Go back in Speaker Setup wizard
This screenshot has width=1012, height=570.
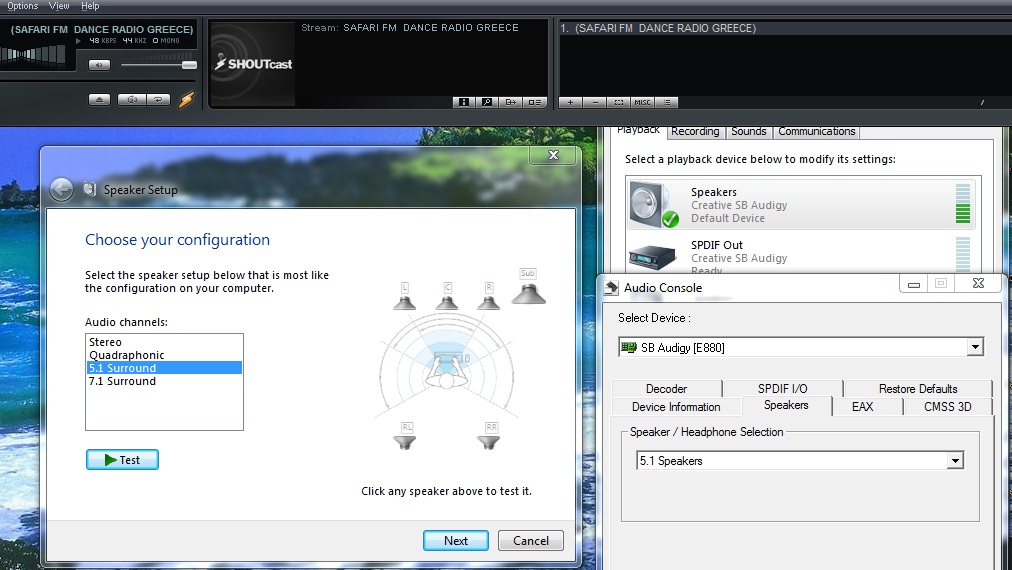pyautogui.click(x=61, y=190)
